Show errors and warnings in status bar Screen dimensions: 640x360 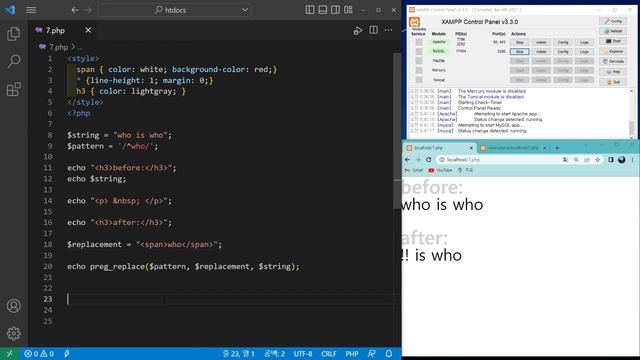[x=39, y=353]
